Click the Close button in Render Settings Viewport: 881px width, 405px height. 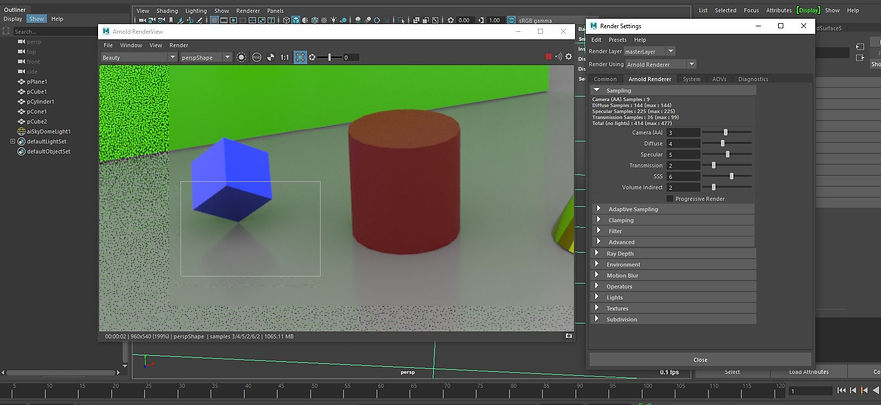click(700, 360)
